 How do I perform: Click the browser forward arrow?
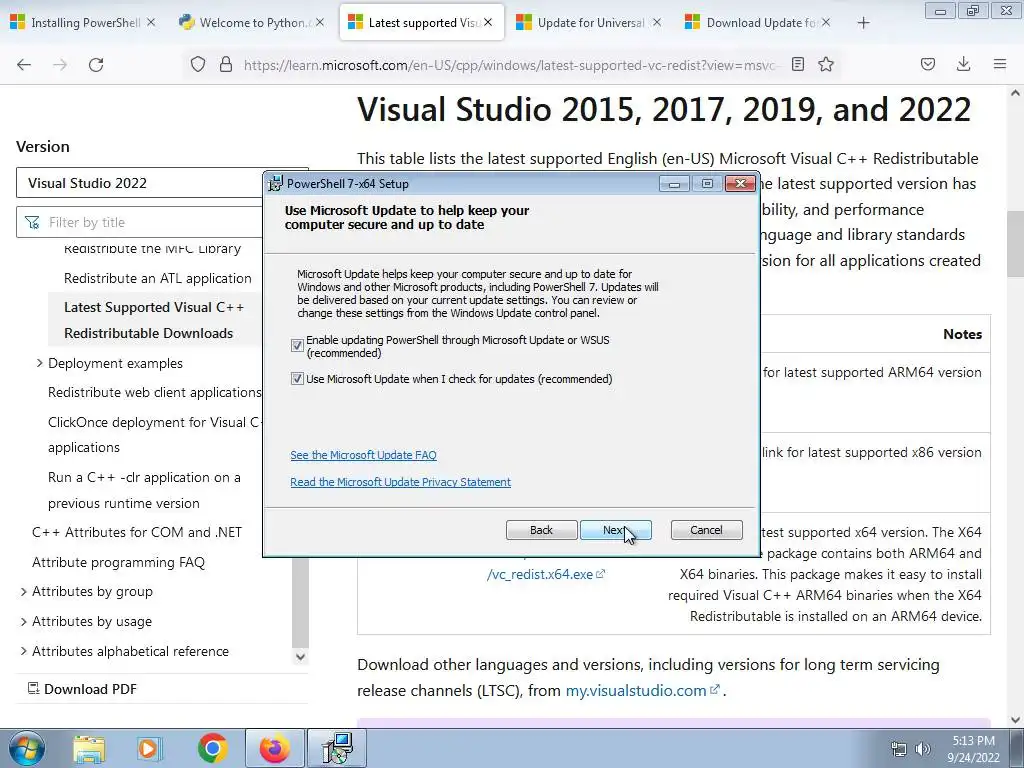pos(60,64)
